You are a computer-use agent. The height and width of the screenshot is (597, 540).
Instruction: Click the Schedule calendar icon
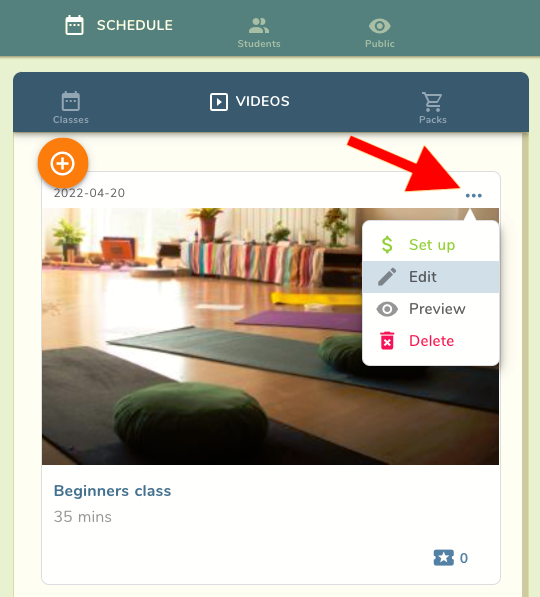pyautogui.click(x=74, y=25)
